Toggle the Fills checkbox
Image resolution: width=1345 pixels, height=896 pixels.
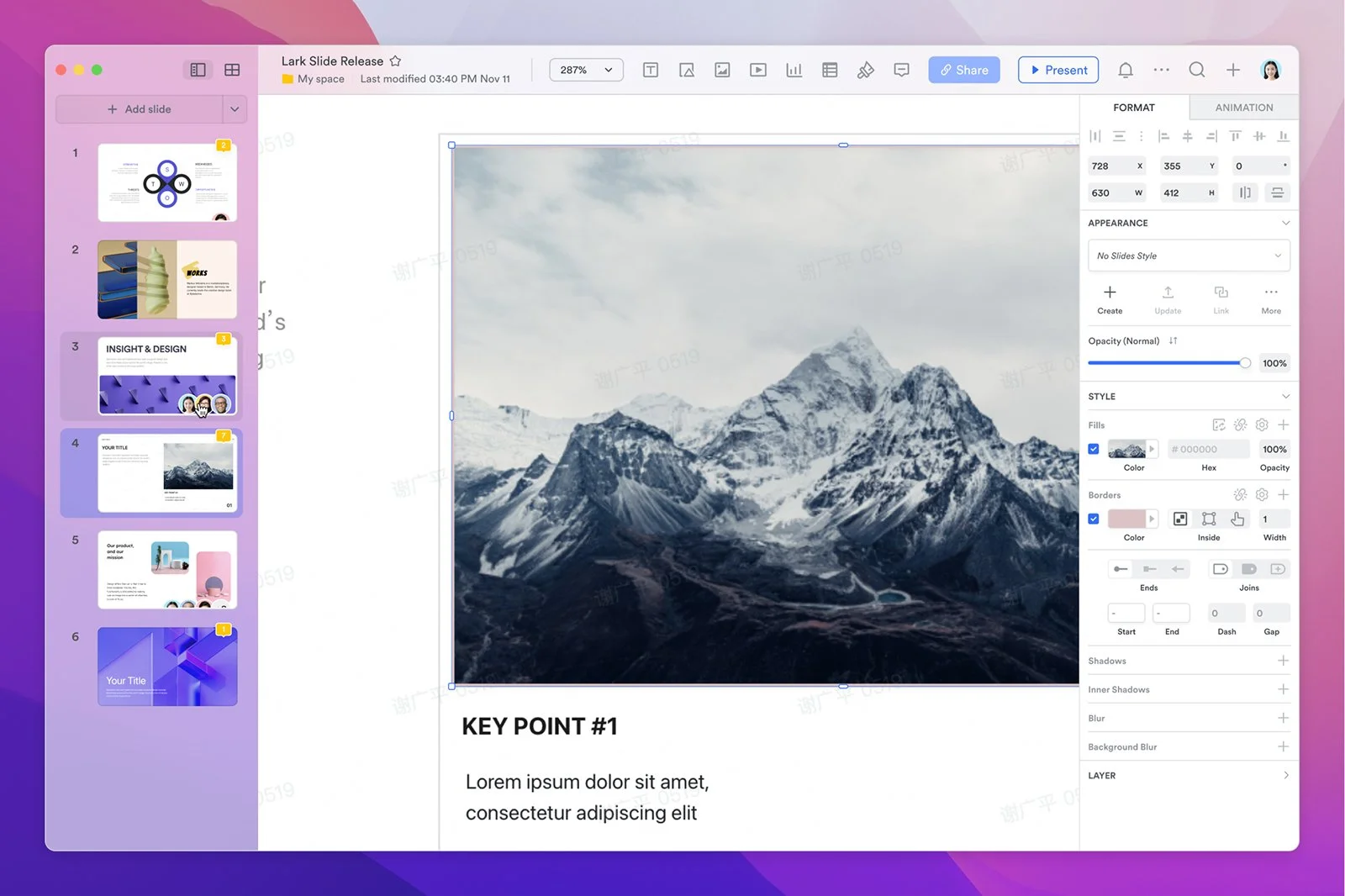1094,449
